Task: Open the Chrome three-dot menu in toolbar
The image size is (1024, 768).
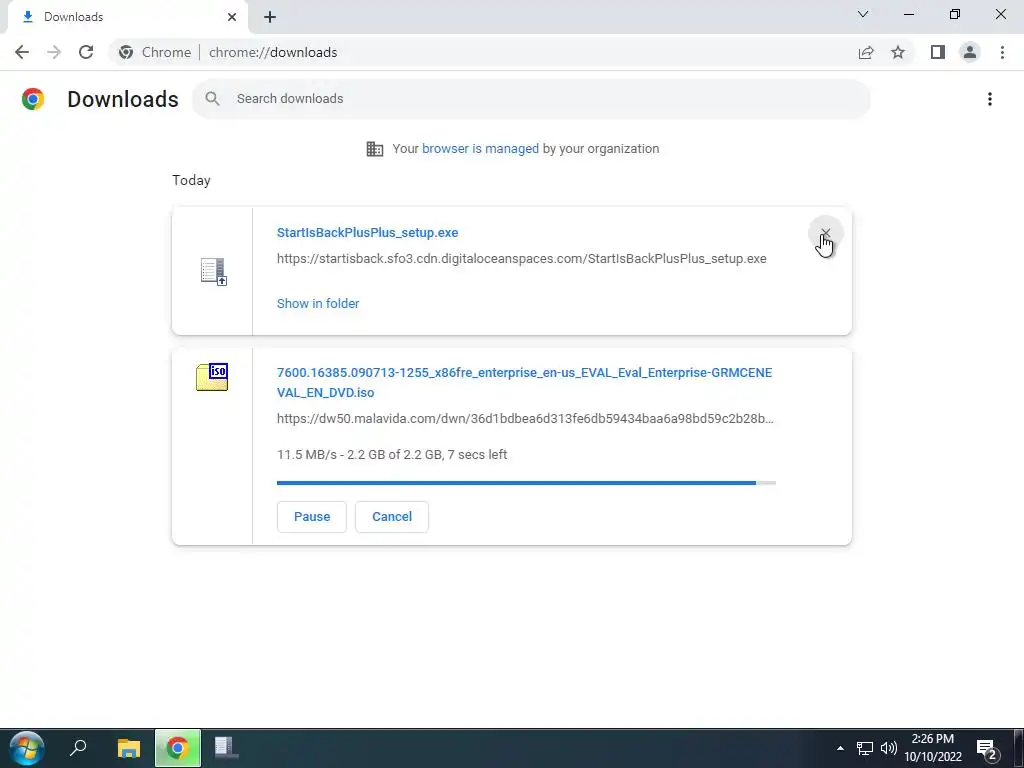Action: click(1002, 52)
